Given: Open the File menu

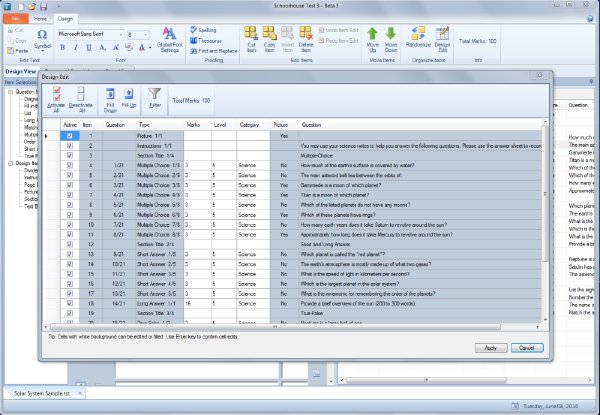Looking at the screenshot, I should (16, 18).
